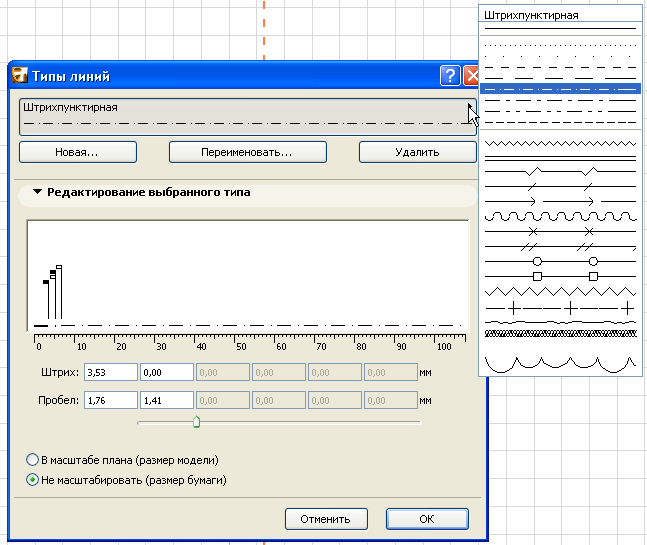Viewport: 647px width, 545px height.
Task: Select the dotted line entry in popup
Action: pos(560,45)
